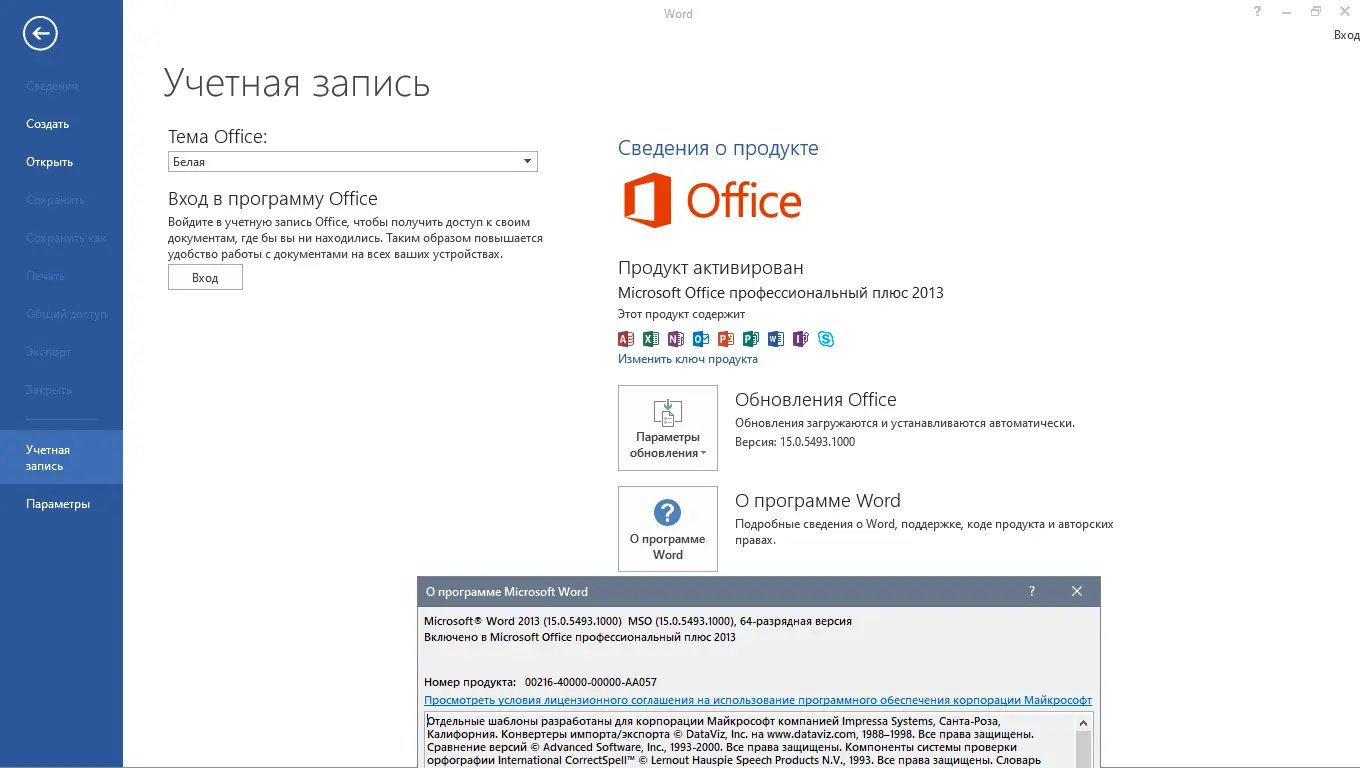Viewport: 1360px width, 768px height.
Task: Click the Excel product icon
Action: coord(651,339)
